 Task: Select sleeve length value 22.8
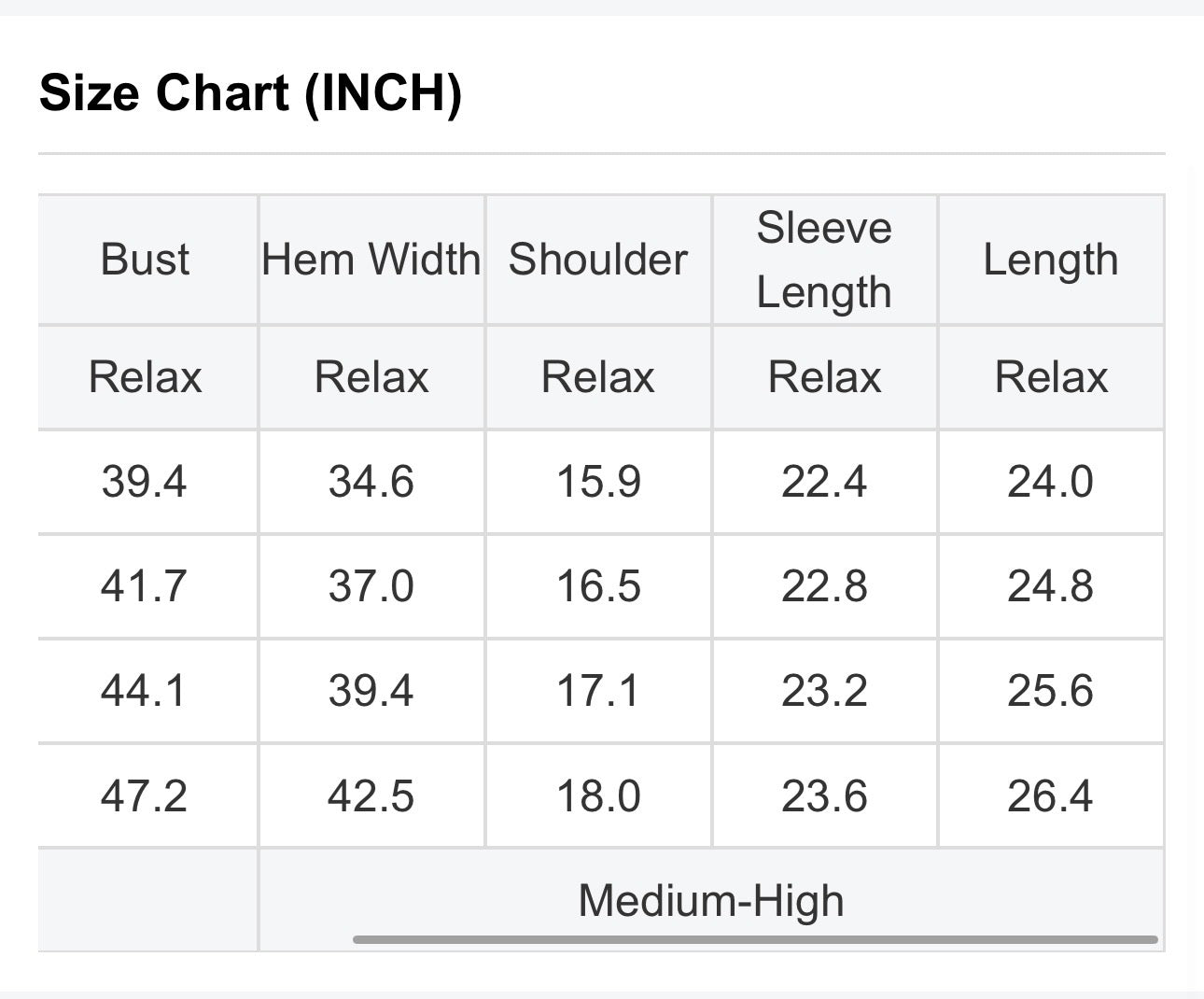(x=824, y=586)
